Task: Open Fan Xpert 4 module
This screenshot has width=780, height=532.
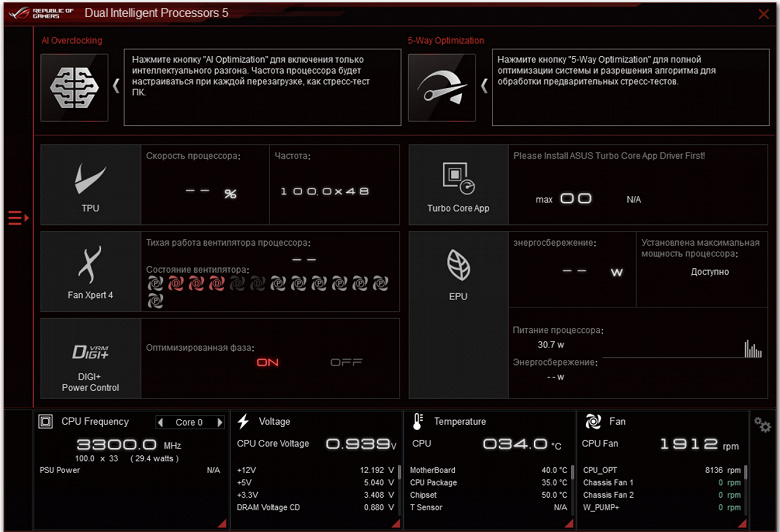Action: (x=91, y=272)
